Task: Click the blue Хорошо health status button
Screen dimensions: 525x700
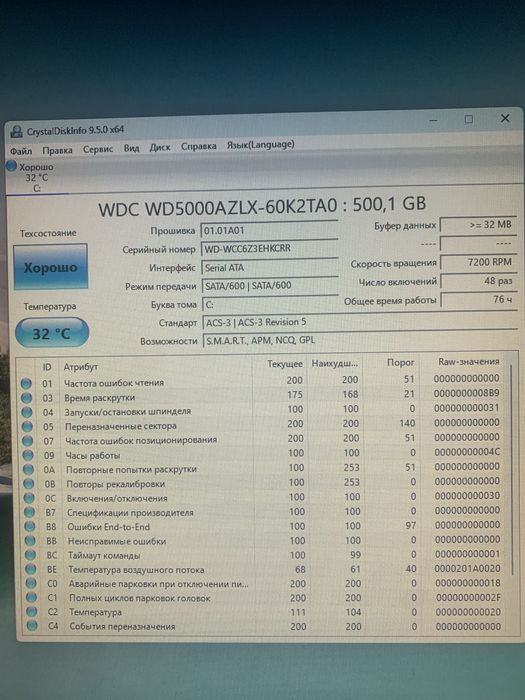Action: [50, 267]
